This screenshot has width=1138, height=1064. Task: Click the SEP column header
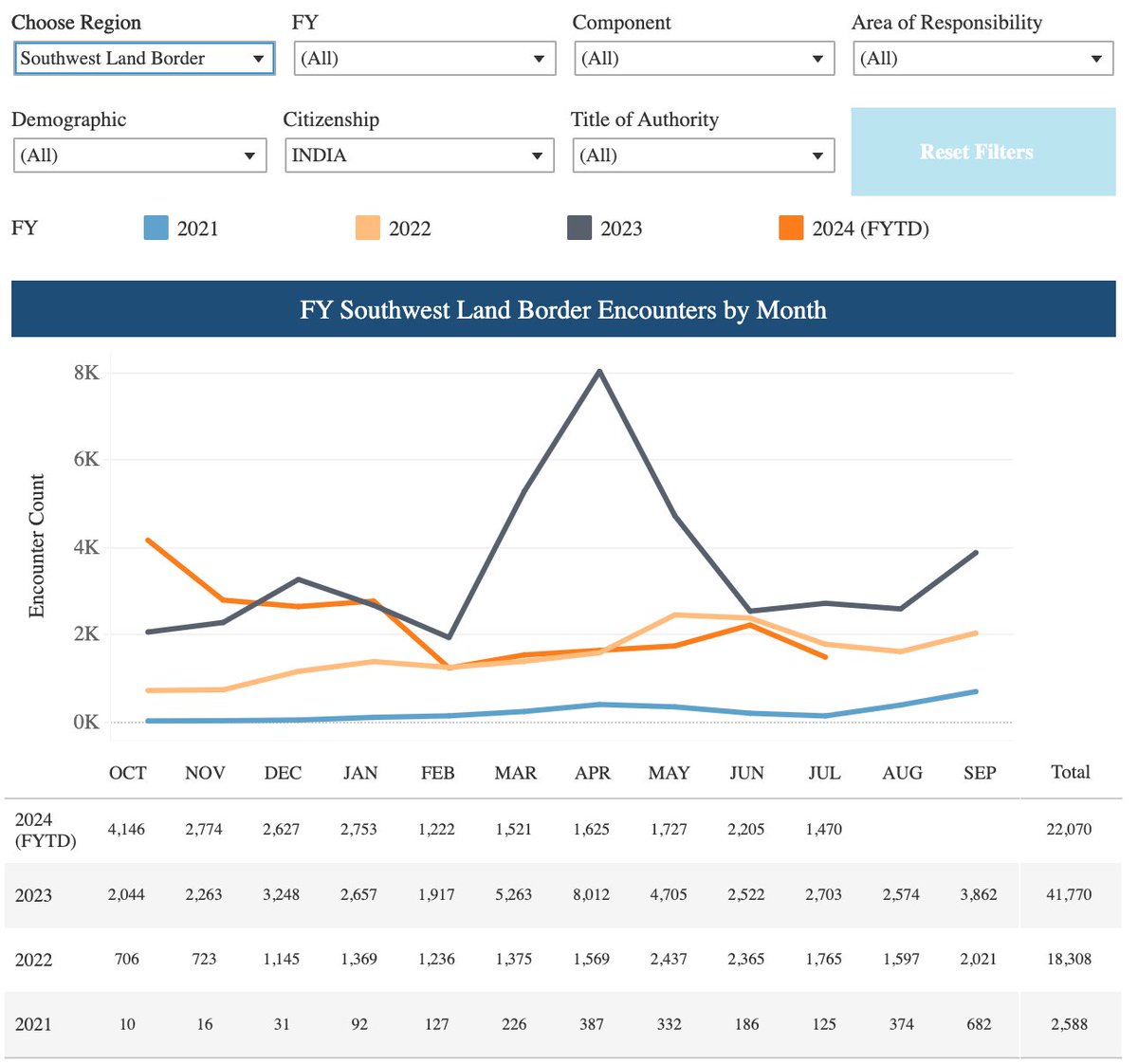point(980,773)
